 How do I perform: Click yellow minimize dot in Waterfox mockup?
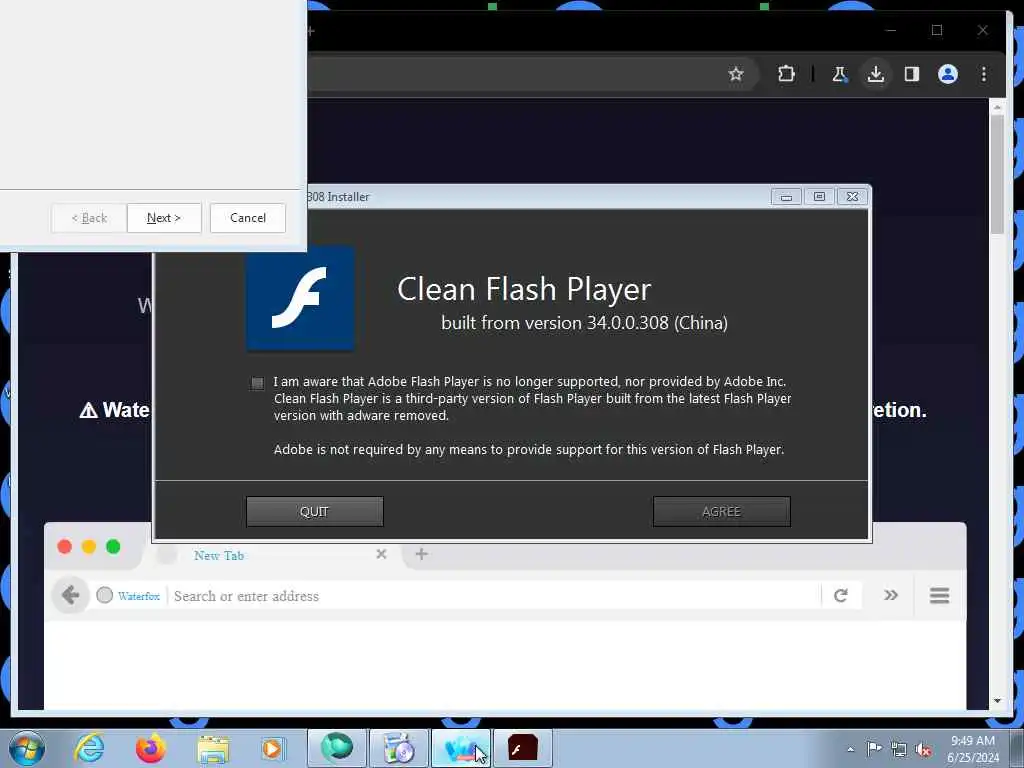click(x=89, y=547)
